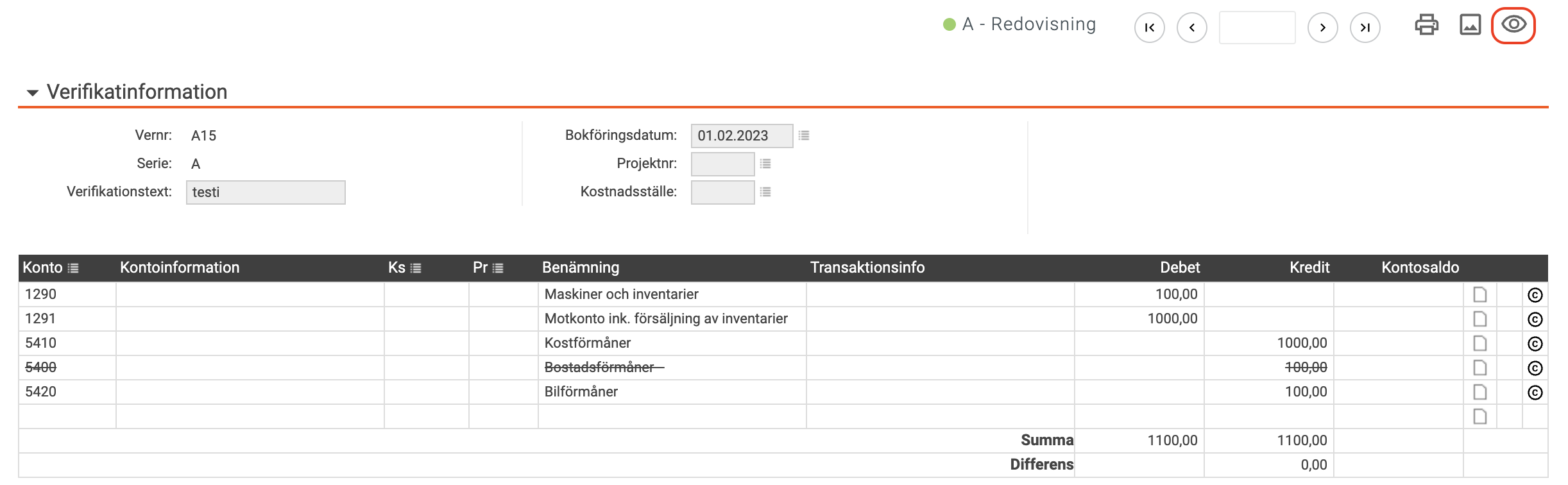
Task: Select the strikethrough 5400 row account
Action: (x=41, y=368)
